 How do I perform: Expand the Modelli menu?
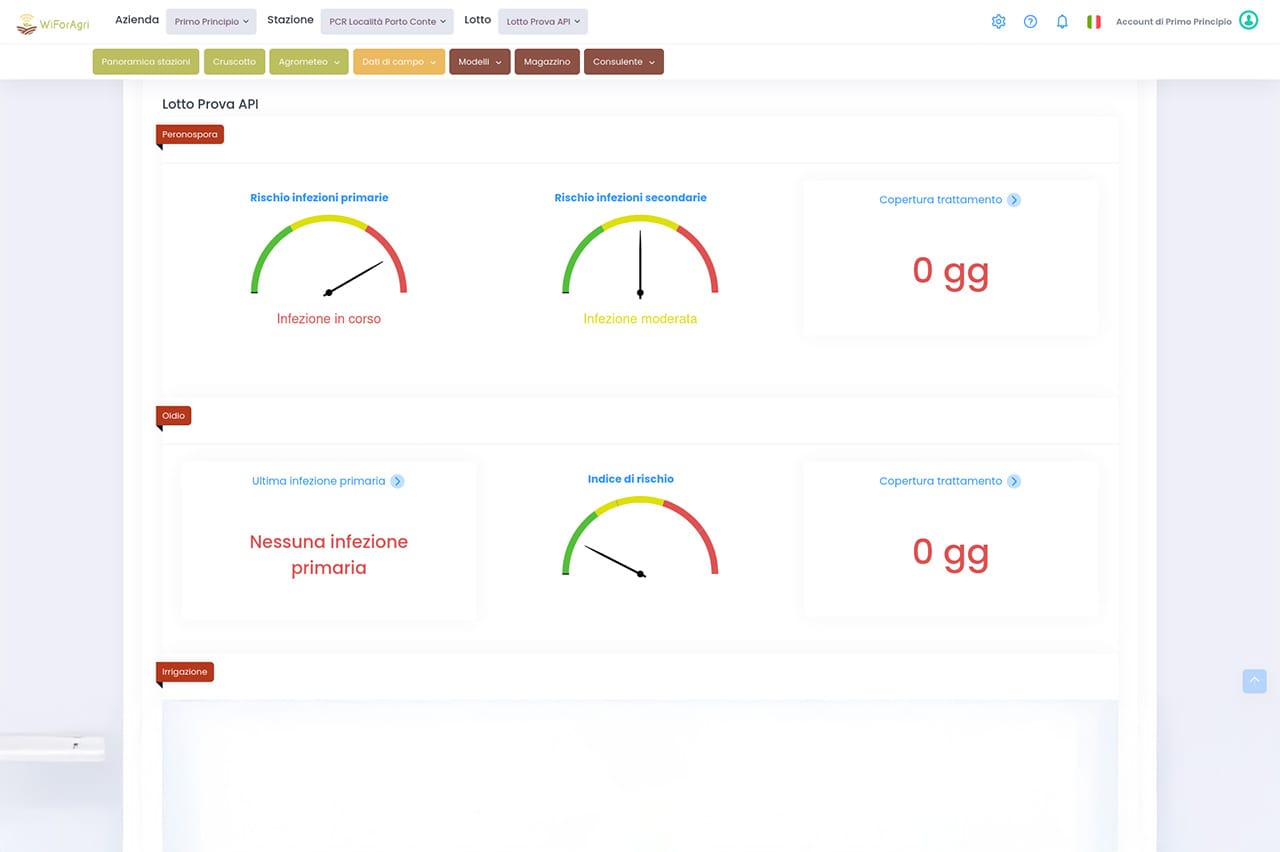pos(479,62)
